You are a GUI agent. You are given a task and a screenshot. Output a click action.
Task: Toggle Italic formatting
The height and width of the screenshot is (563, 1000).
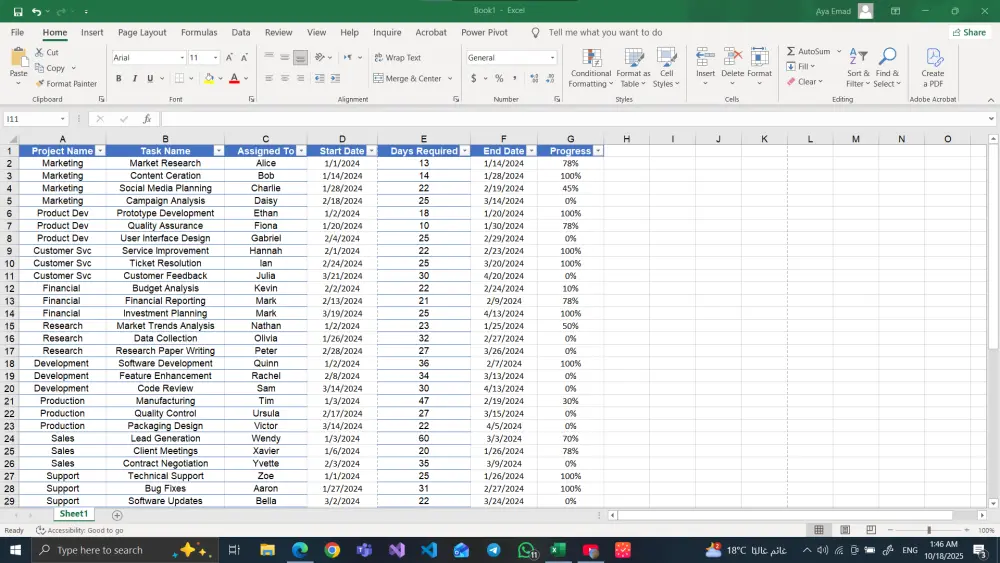(x=135, y=78)
